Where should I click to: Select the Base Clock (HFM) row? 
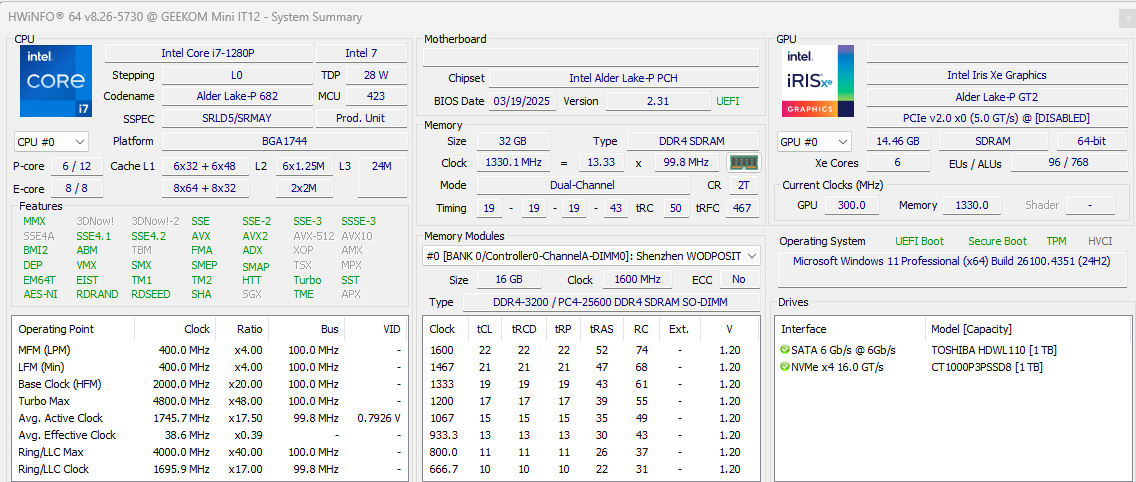(209, 384)
